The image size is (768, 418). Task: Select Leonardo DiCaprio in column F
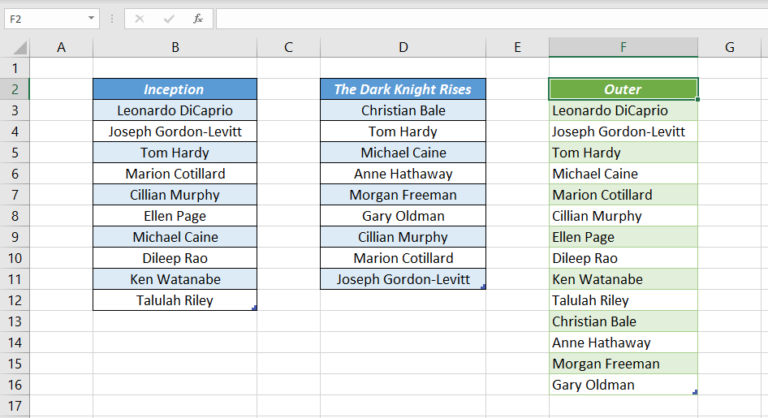[x=623, y=110]
